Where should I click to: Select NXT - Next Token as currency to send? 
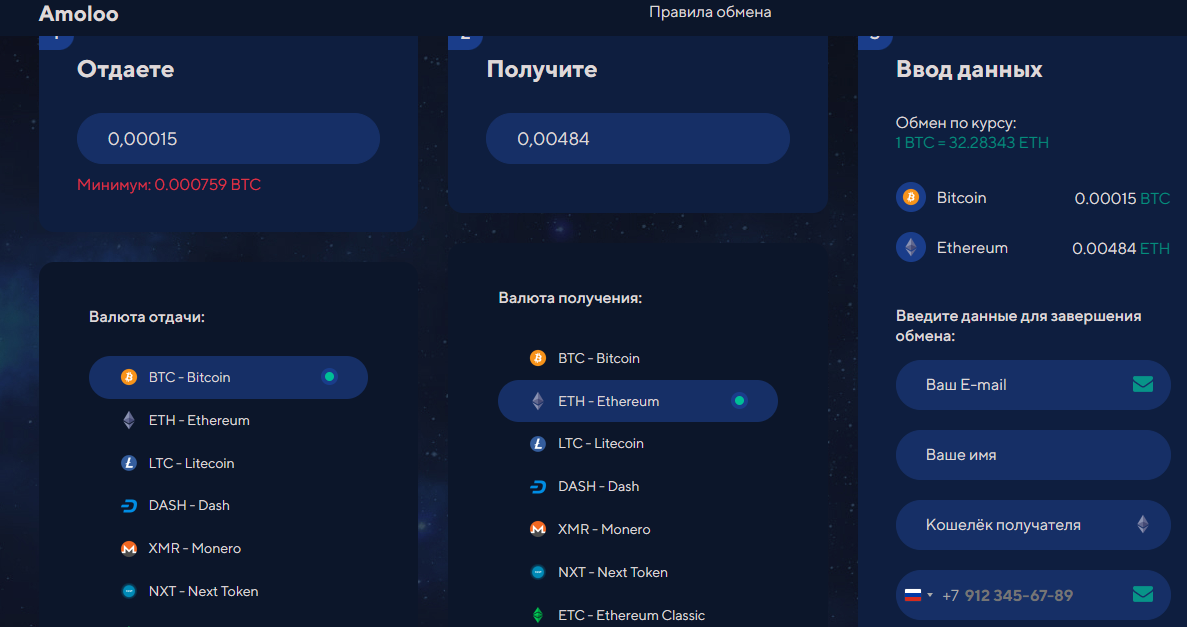click(x=228, y=591)
